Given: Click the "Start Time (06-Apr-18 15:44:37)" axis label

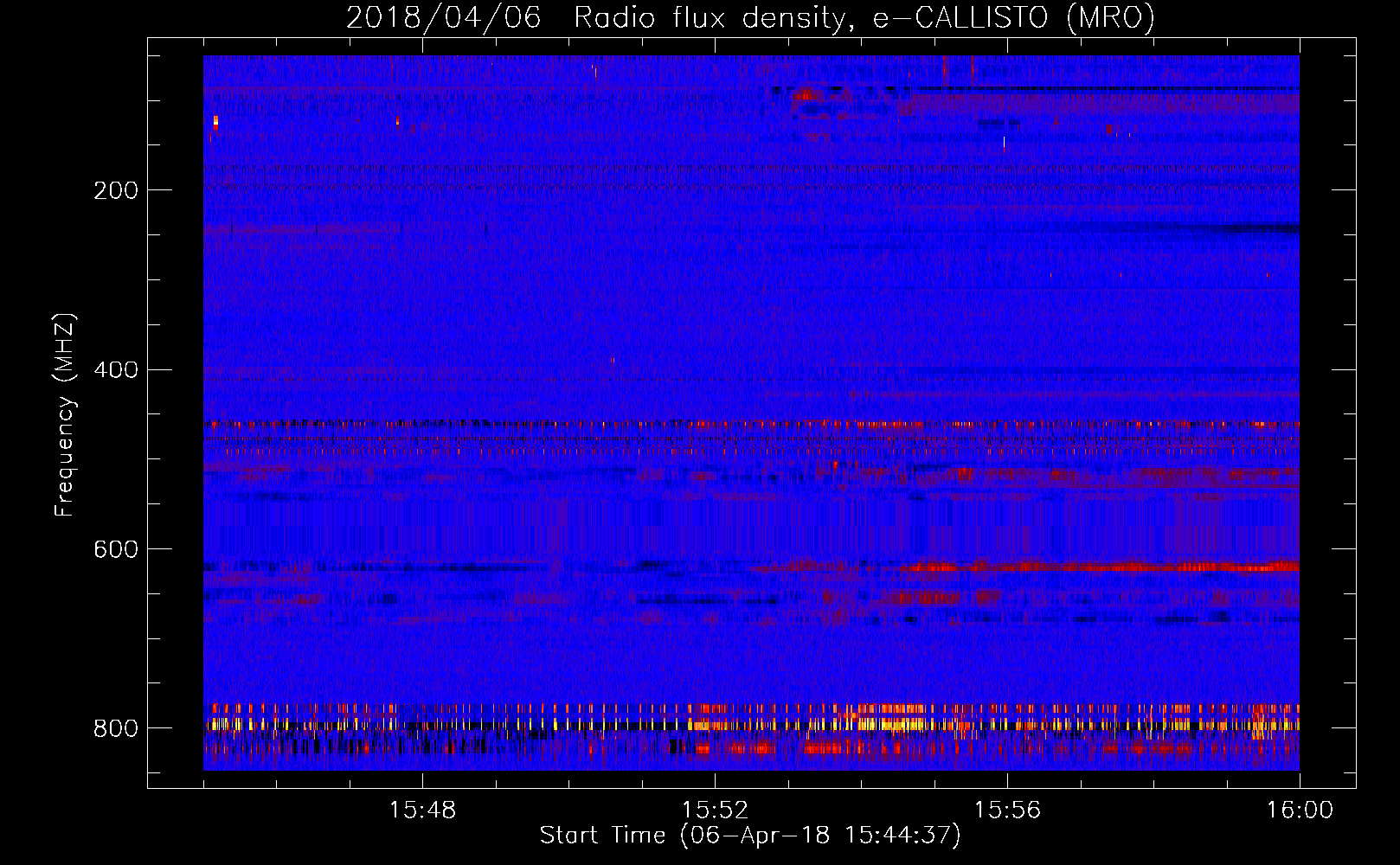Looking at the screenshot, I should [750, 836].
